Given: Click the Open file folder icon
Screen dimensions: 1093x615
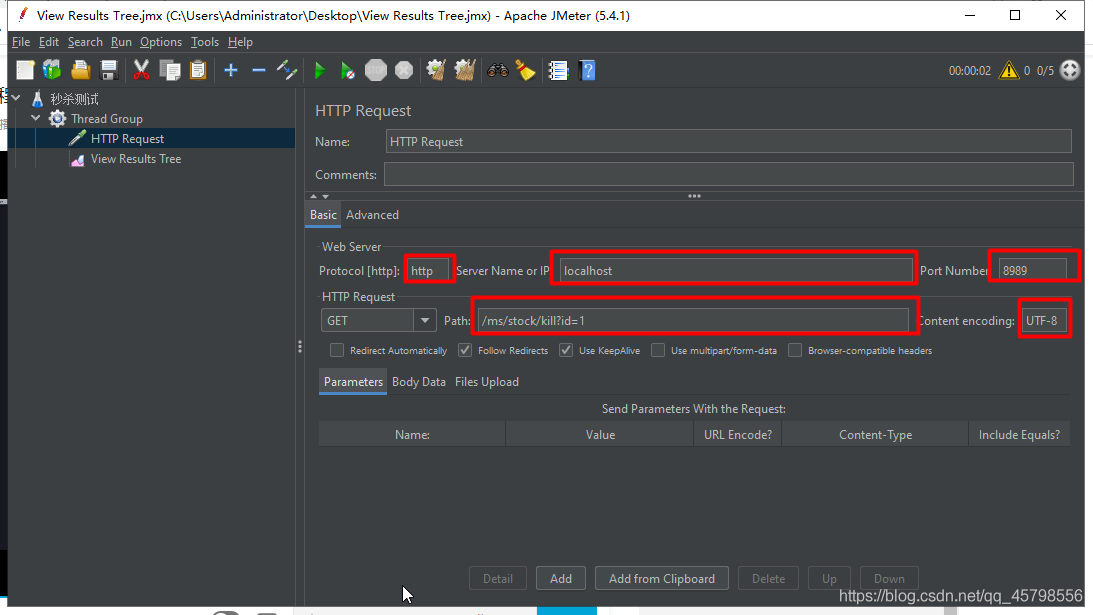Looking at the screenshot, I should 81,70.
